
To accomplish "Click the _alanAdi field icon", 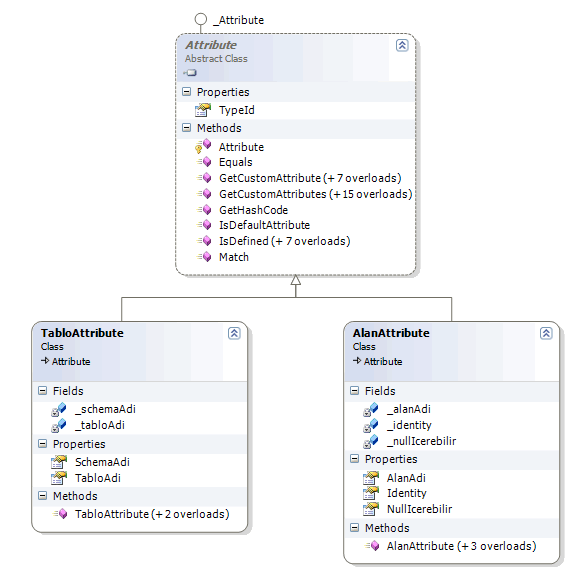I will 370,410.
